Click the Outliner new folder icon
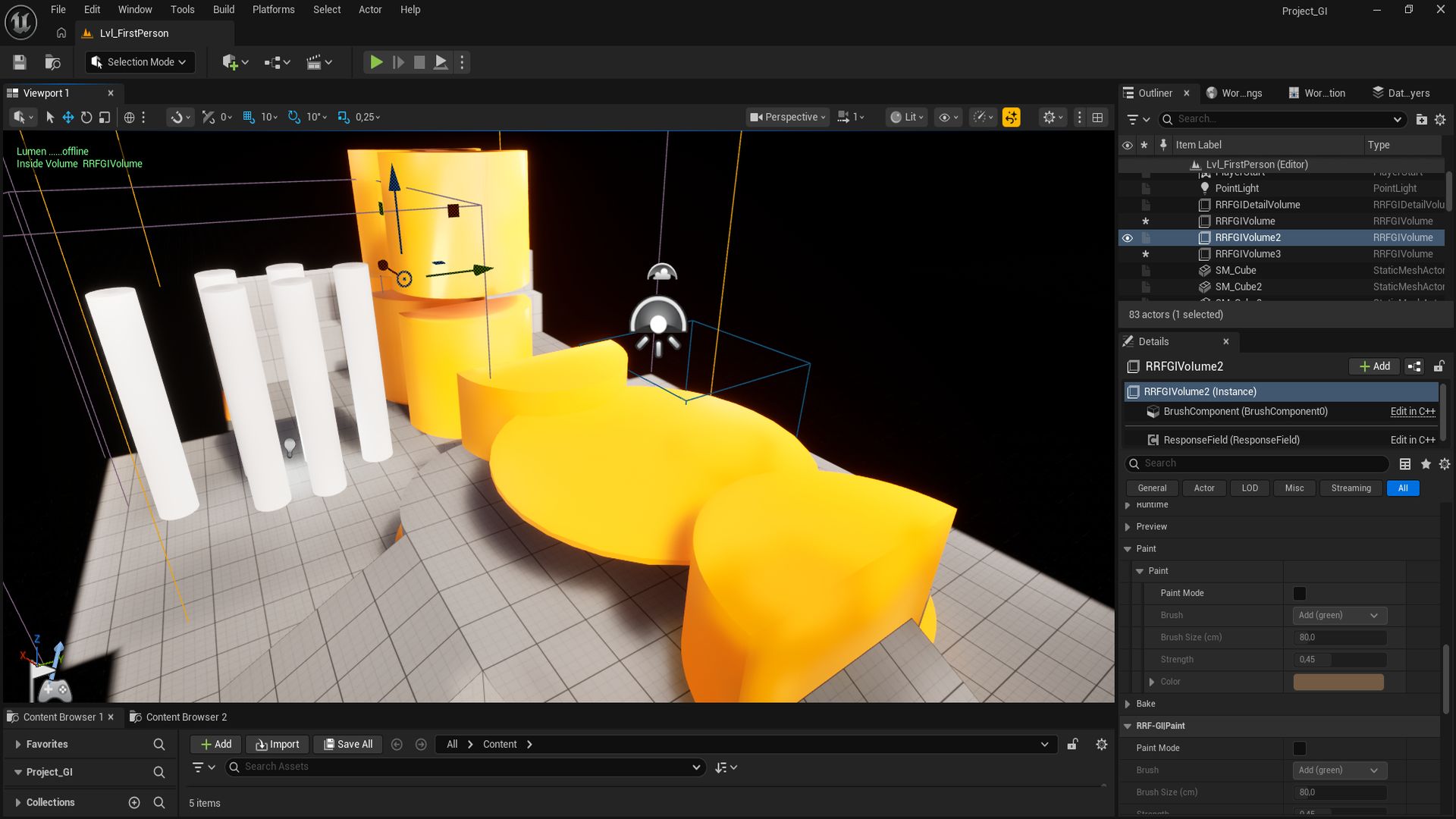This screenshot has width=1456, height=819. pyautogui.click(x=1421, y=119)
